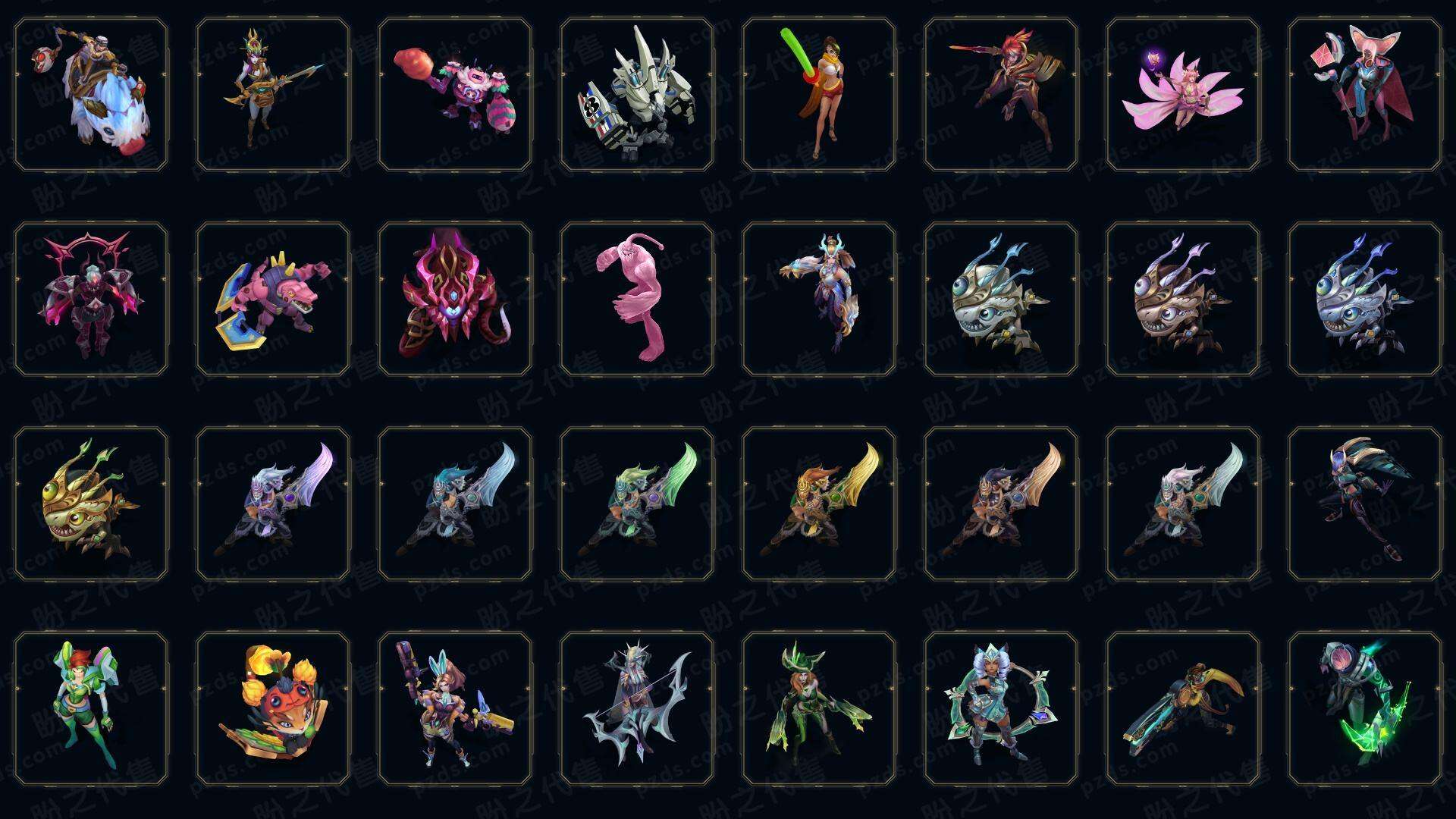Image resolution: width=1456 pixels, height=819 pixels.
Task: Select the big-eared character holding pink cards
Action: click(x=1365, y=95)
